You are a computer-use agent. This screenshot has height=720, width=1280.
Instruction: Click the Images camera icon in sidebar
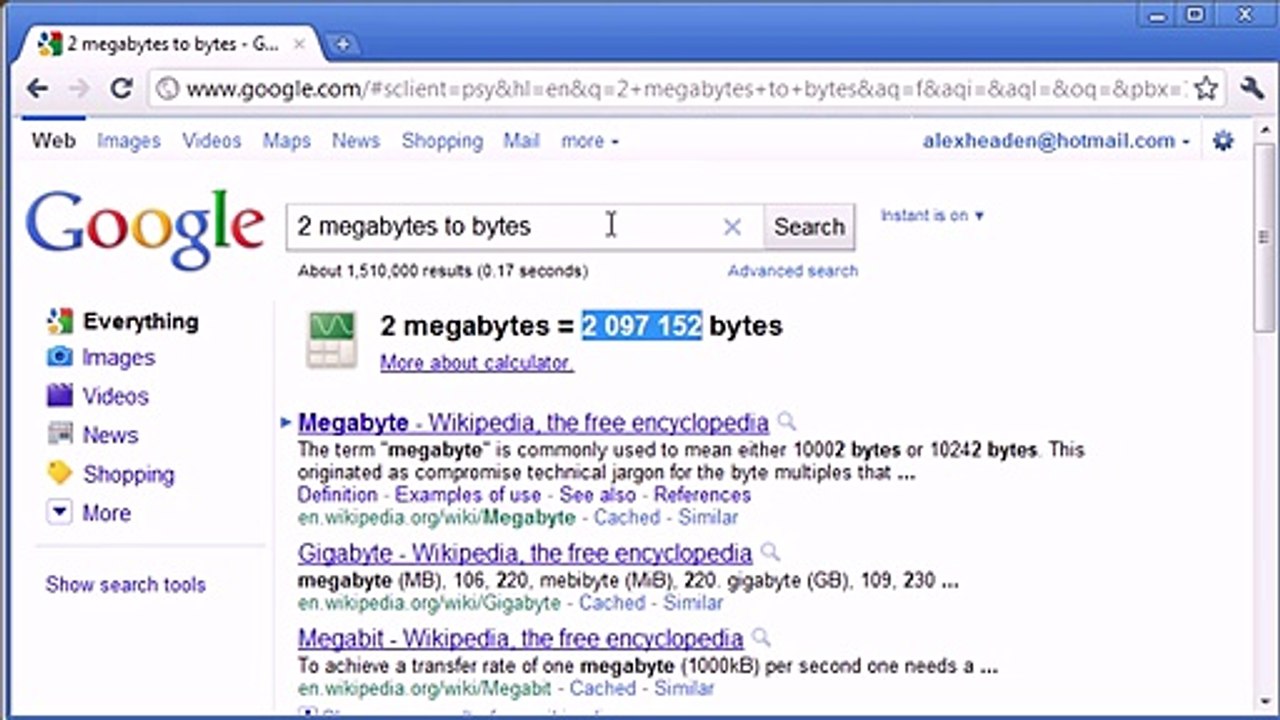click(x=59, y=357)
